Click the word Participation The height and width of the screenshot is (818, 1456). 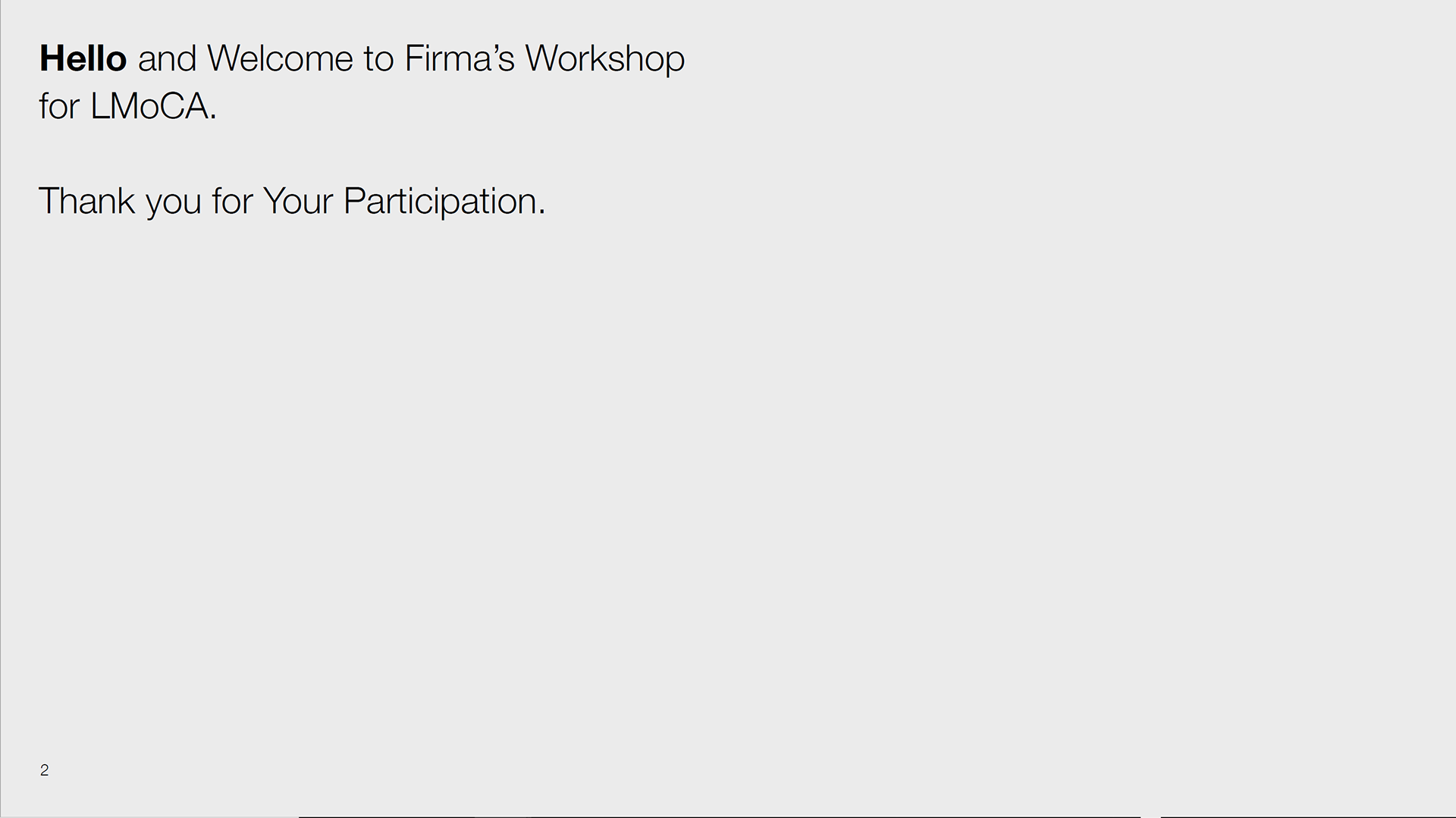[441, 203]
